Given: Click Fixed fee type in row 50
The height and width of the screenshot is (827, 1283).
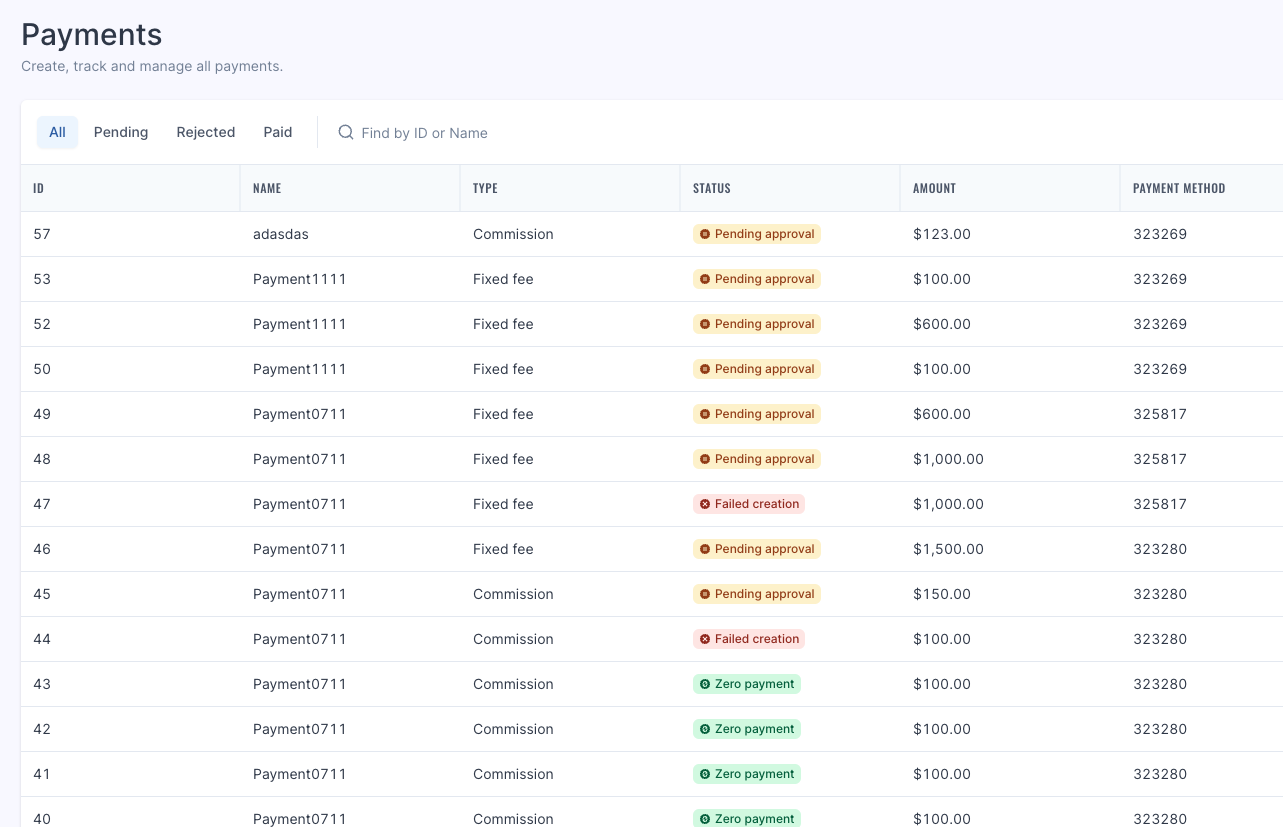Looking at the screenshot, I should (x=503, y=369).
